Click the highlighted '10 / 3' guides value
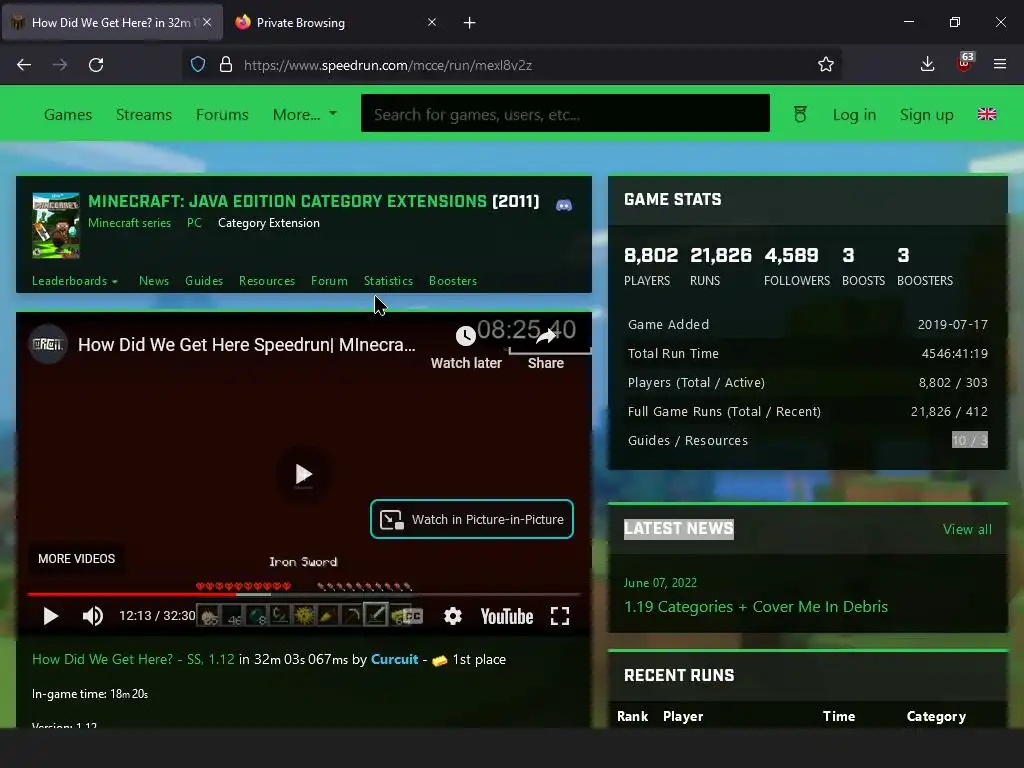The width and height of the screenshot is (1024, 768). (970, 440)
